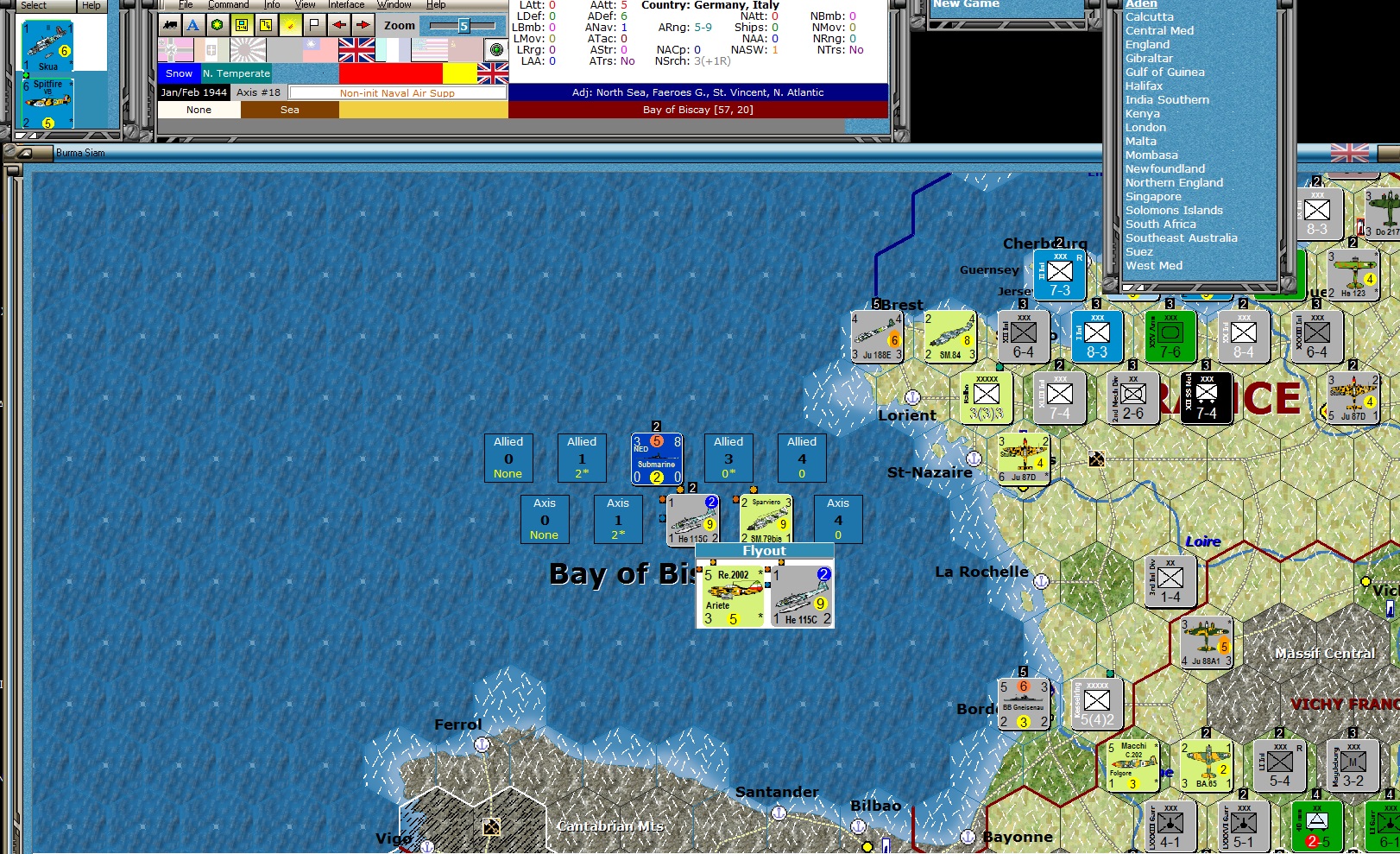Choose Singapore from the map list
The width and height of the screenshot is (1400, 854).
point(1153,197)
